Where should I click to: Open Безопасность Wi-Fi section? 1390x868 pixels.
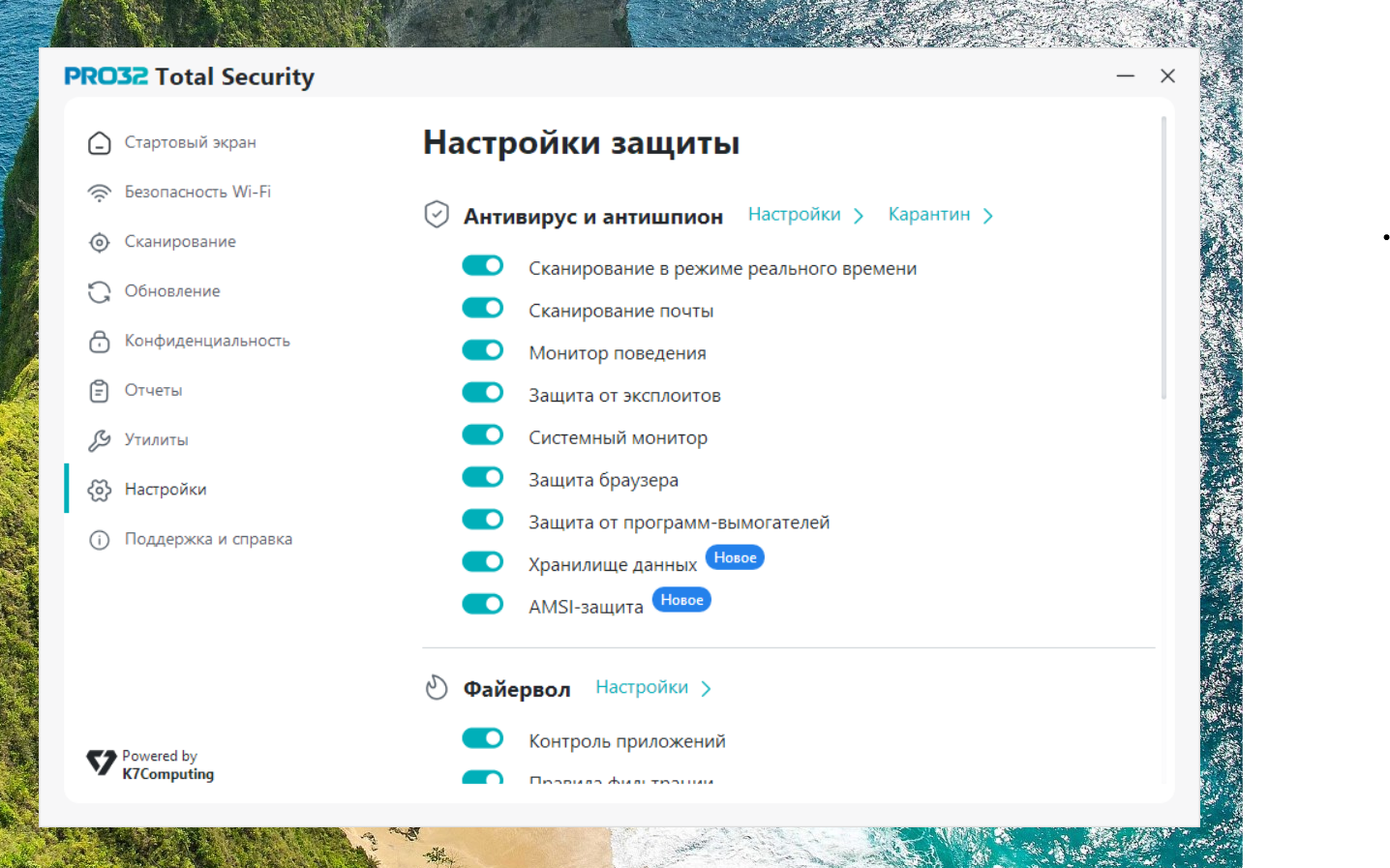(197, 192)
